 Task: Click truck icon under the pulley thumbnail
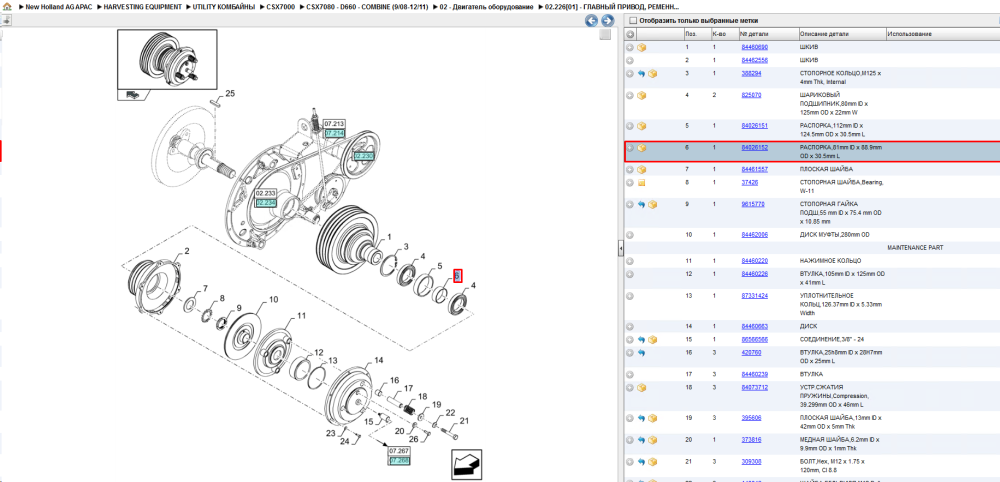point(133,94)
